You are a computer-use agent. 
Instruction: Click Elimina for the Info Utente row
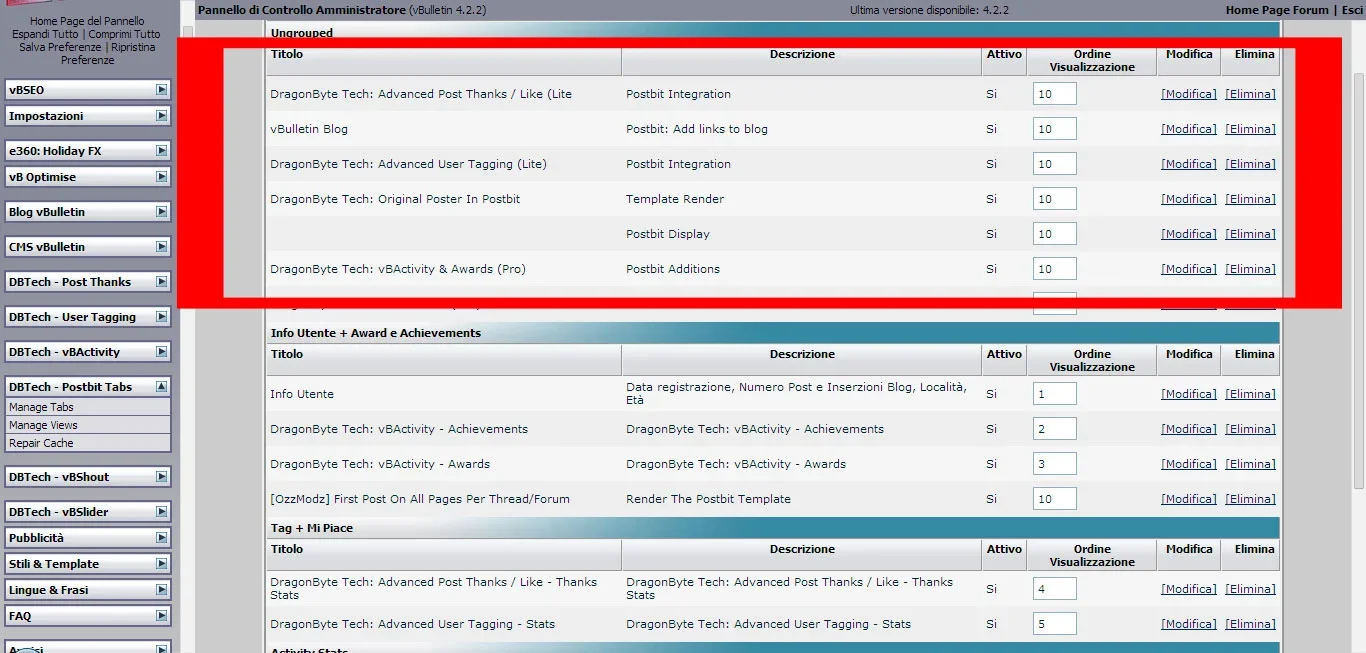[1251, 394]
